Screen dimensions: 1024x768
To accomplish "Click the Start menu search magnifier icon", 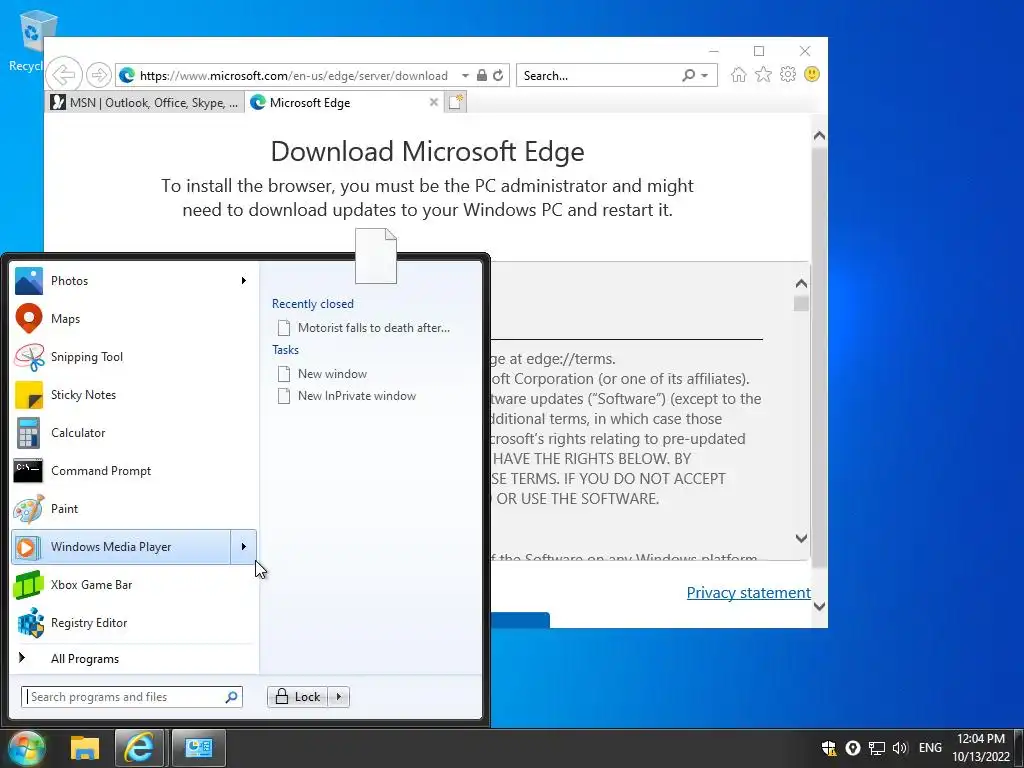I will [231, 697].
